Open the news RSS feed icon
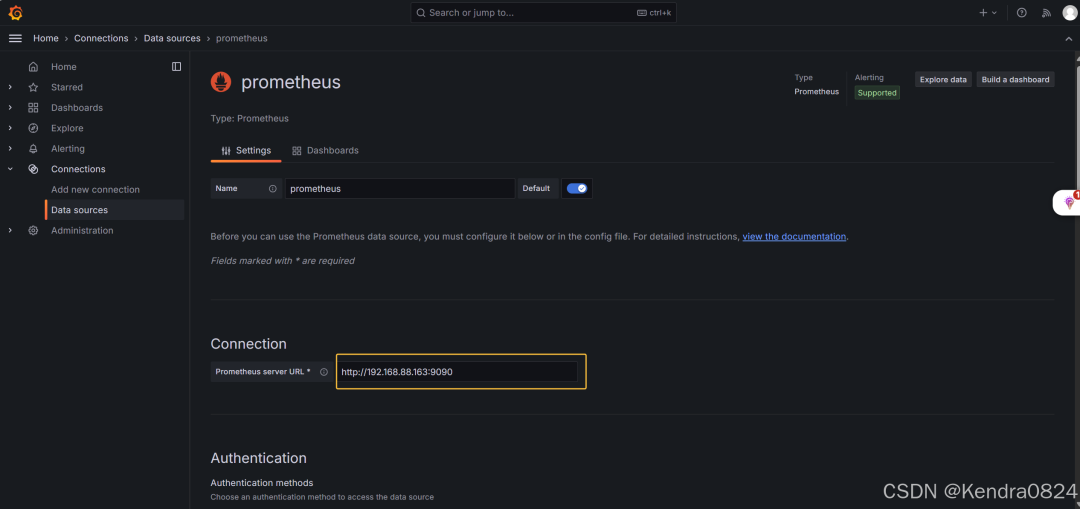This screenshot has width=1080, height=509. click(x=1046, y=12)
